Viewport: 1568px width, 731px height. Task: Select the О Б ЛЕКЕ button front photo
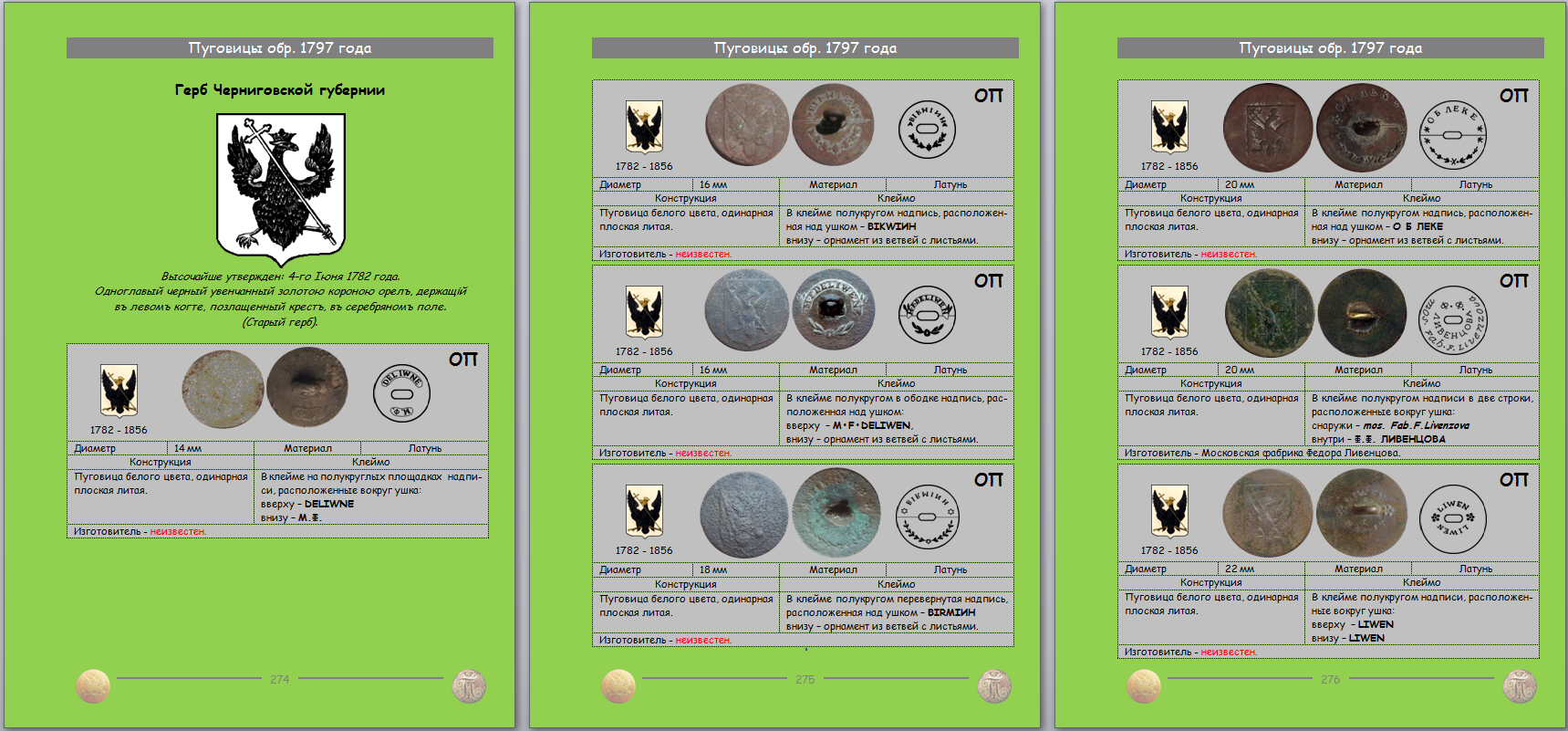click(x=1267, y=128)
